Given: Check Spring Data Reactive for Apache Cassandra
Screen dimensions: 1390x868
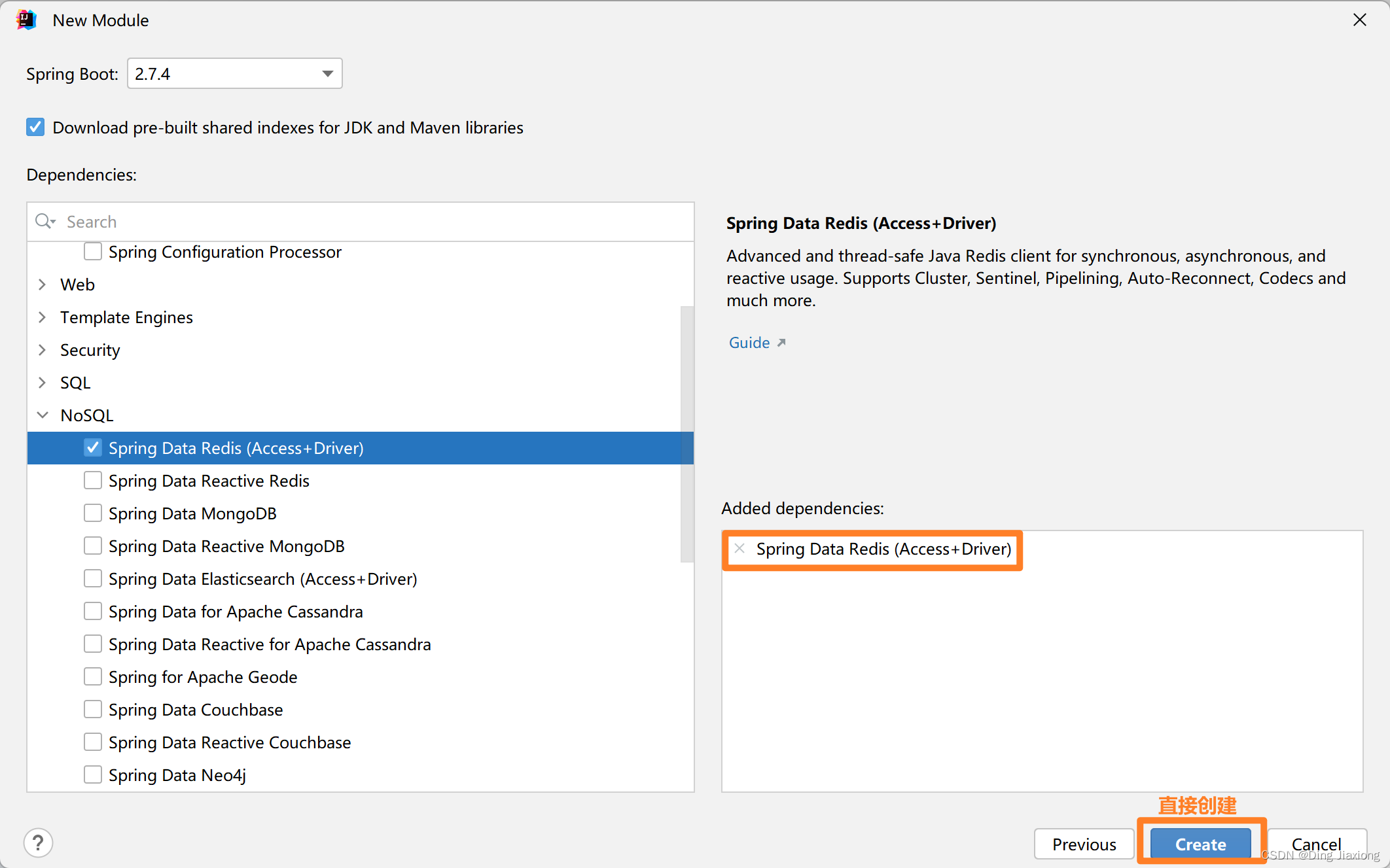Looking at the screenshot, I should (93, 644).
